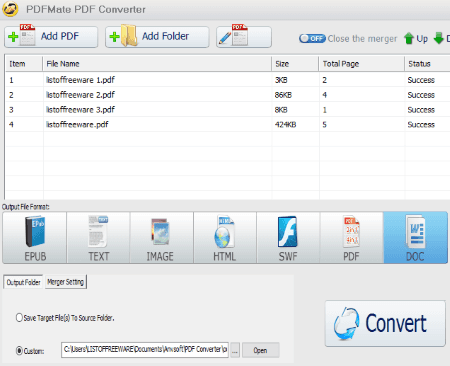Sort by File Name column header

pyautogui.click(x=157, y=64)
